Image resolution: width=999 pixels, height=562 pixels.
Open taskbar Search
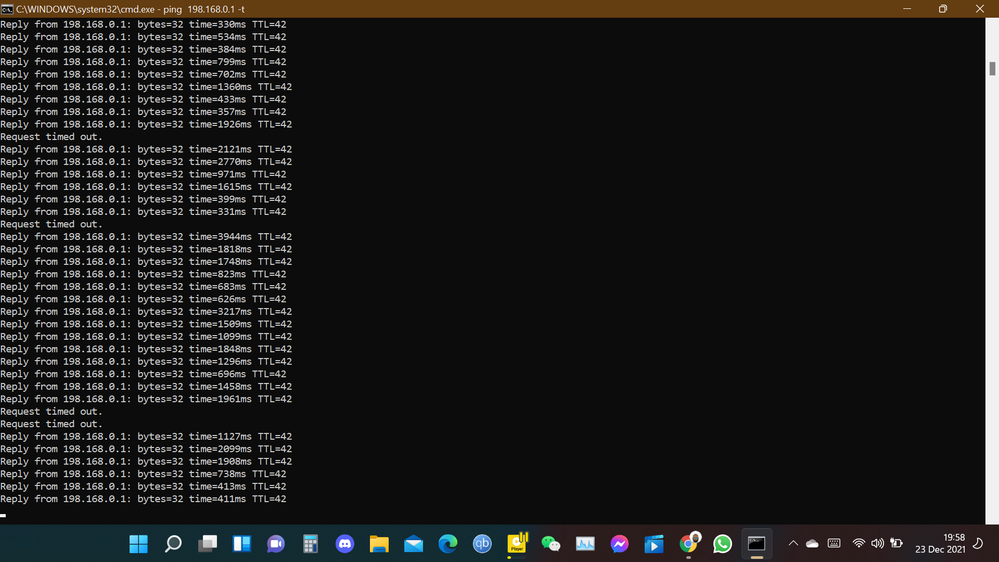click(173, 544)
